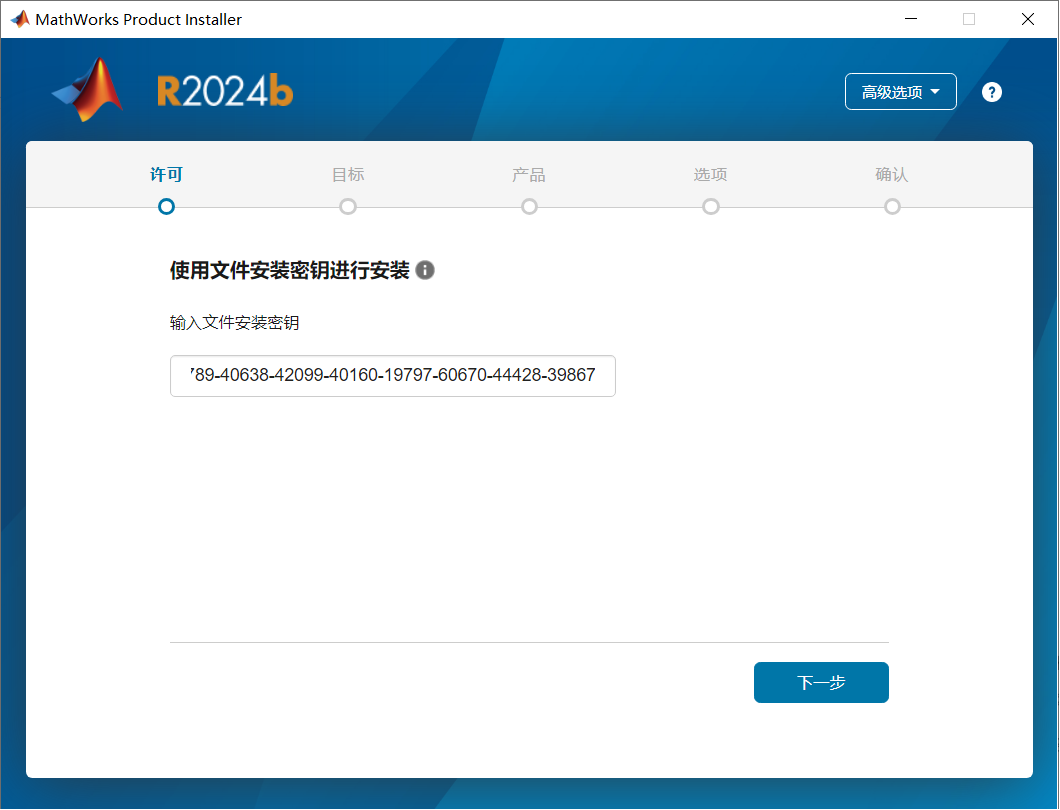Click the MathWorks Product Installer title text

(139, 20)
